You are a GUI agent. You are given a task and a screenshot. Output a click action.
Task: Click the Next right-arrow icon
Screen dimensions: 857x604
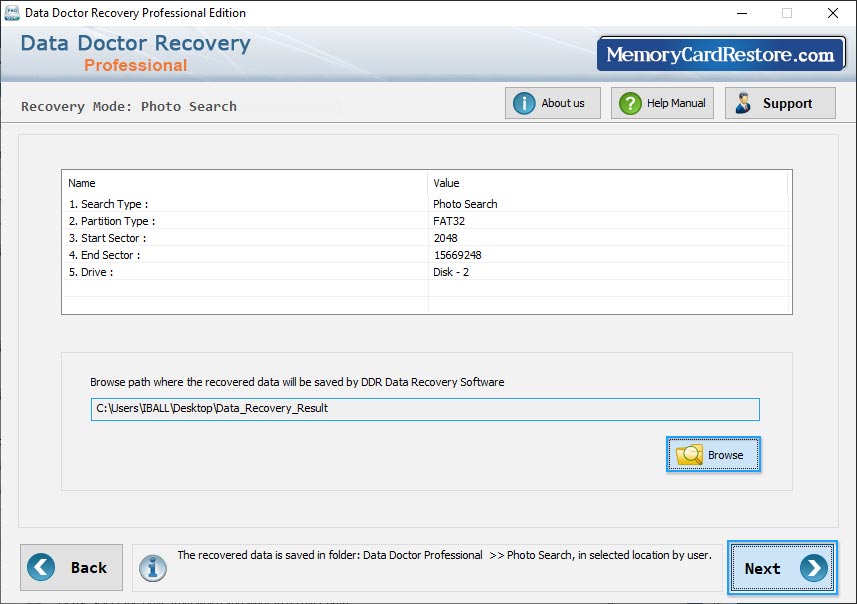(813, 568)
